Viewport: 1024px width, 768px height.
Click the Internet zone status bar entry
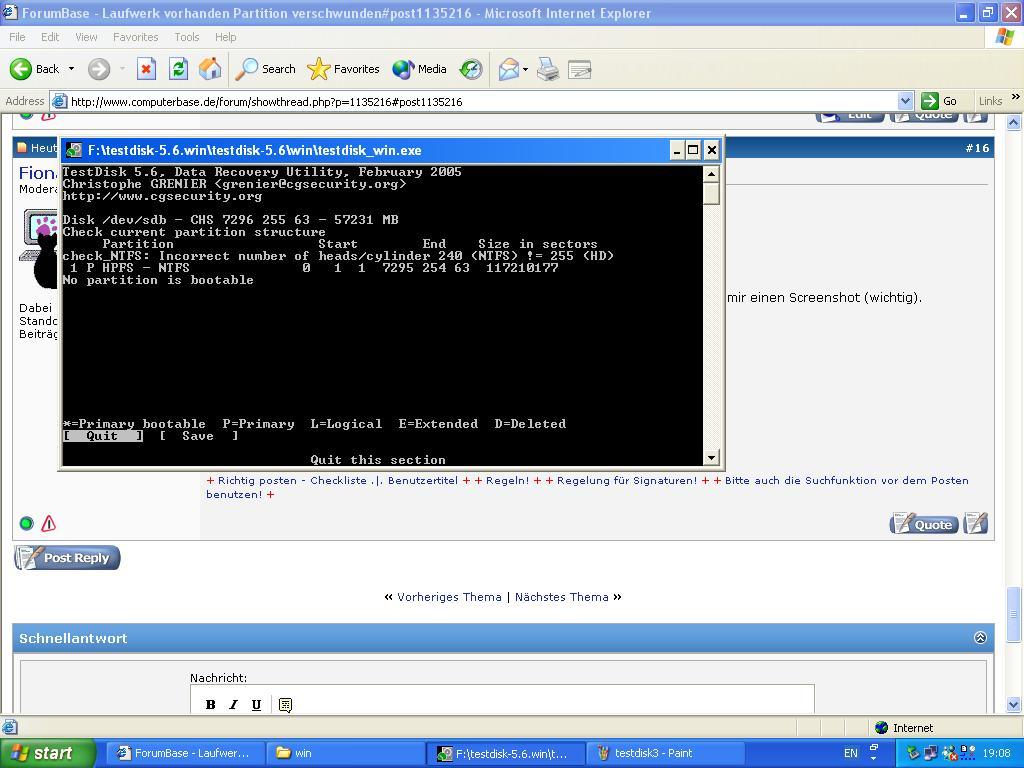click(x=904, y=728)
